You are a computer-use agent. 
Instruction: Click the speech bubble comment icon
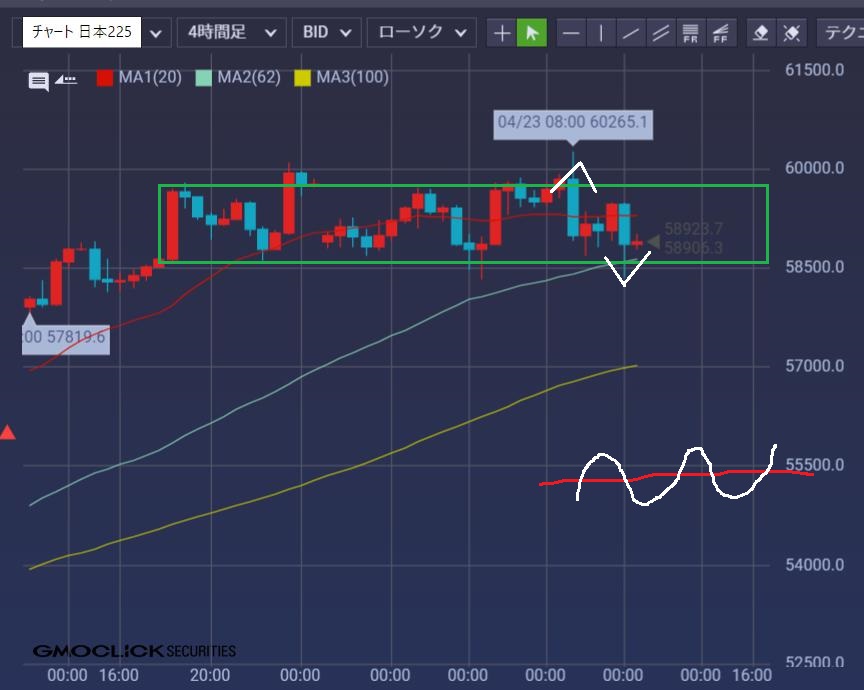pyautogui.click(x=39, y=82)
